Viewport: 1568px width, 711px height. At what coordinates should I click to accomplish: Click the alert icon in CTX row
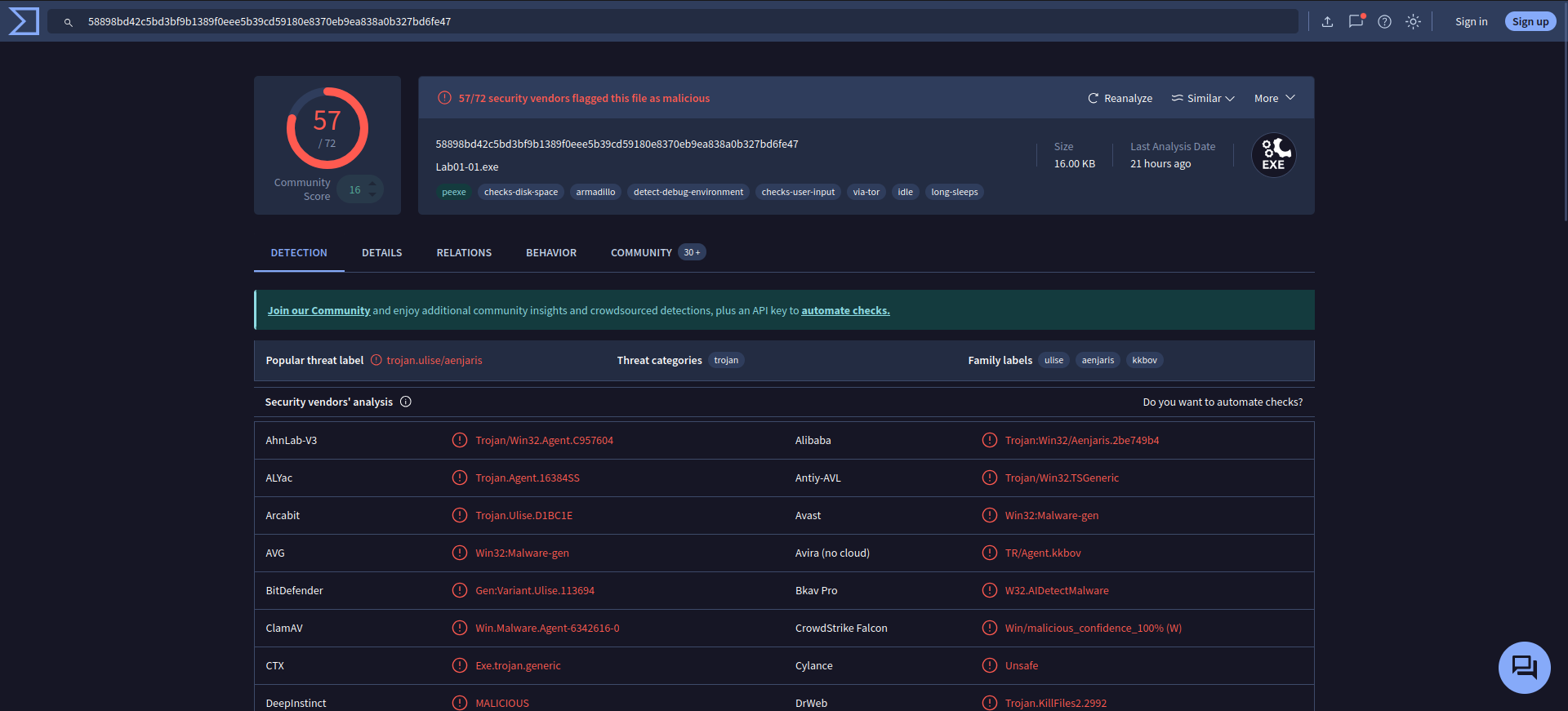pos(460,665)
